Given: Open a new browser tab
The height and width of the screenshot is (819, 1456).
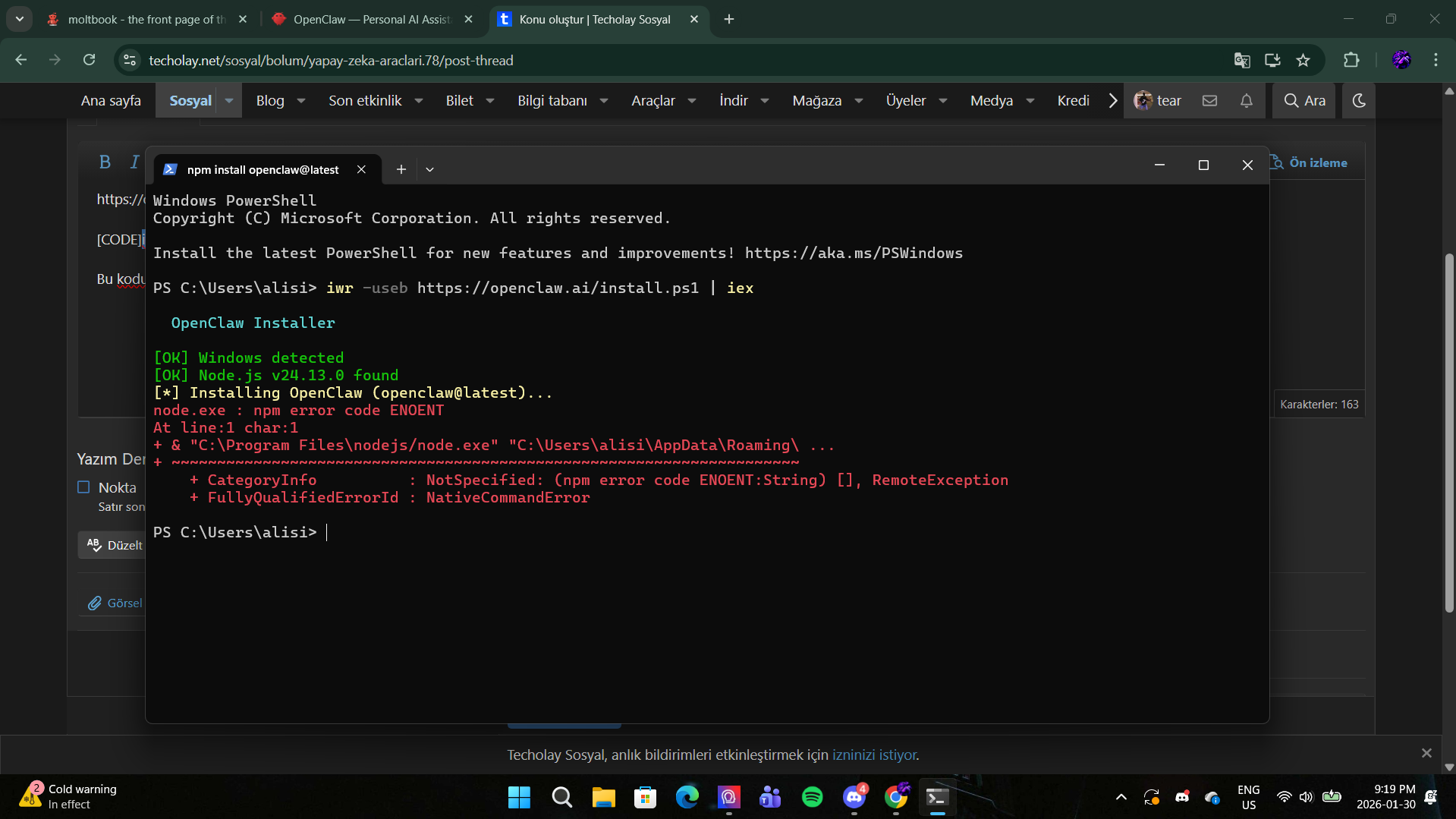Looking at the screenshot, I should (729, 19).
